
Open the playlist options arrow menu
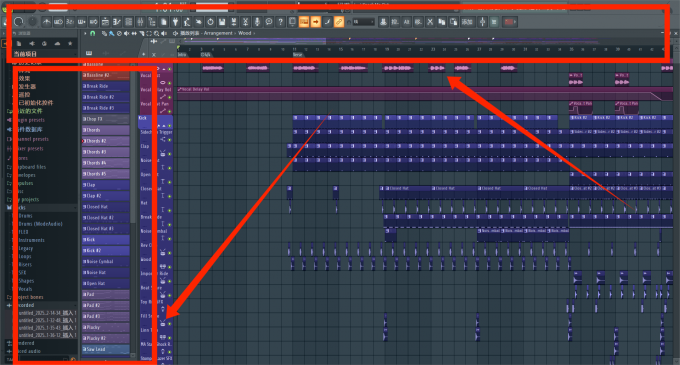[x=85, y=33]
